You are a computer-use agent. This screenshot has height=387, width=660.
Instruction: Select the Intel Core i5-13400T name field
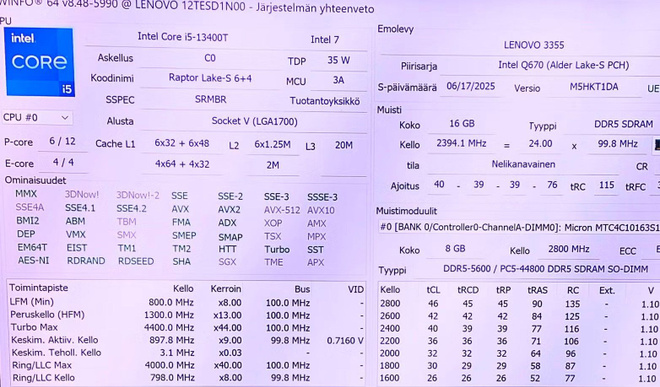[182, 37]
